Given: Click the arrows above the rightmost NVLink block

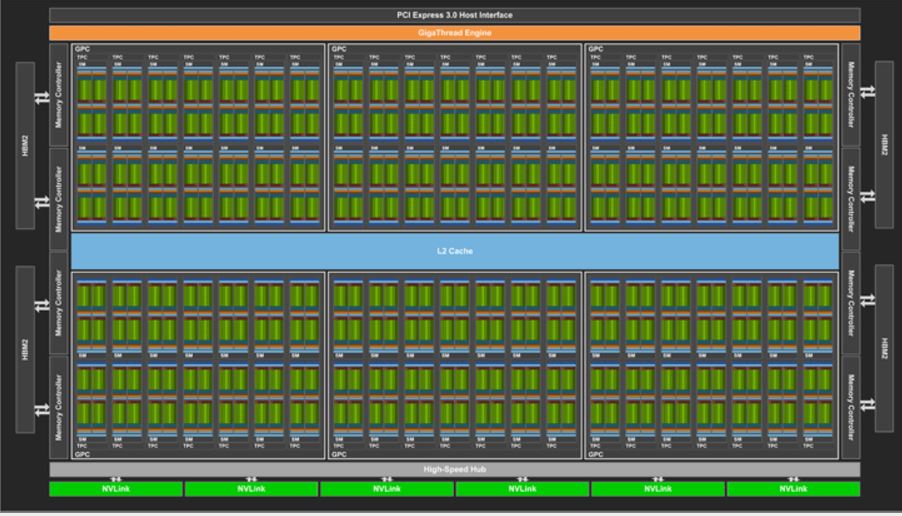Looking at the screenshot, I should pyautogui.click(x=793, y=479).
